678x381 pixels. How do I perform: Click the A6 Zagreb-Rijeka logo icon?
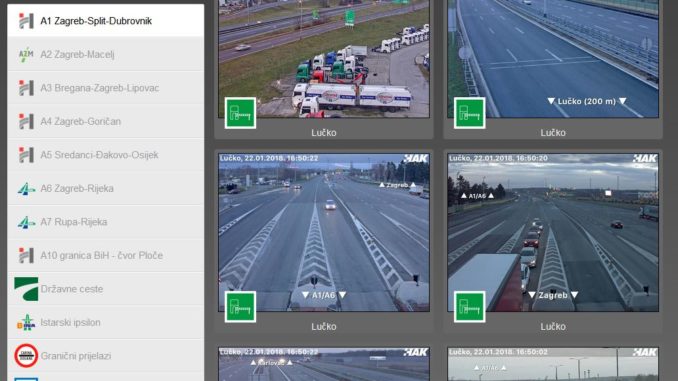pos(26,189)
